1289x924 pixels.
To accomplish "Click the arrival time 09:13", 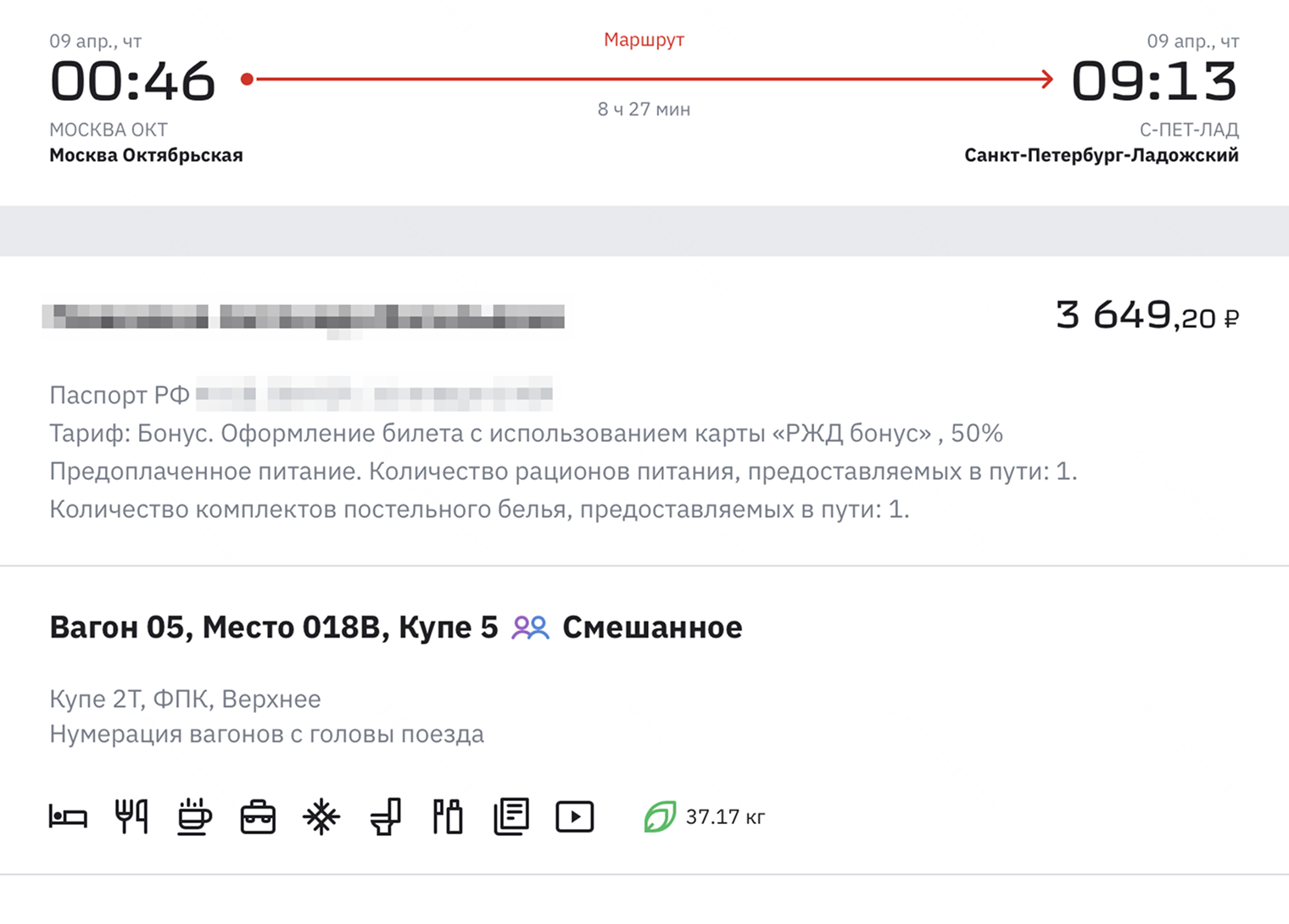I will (1154, 82).
